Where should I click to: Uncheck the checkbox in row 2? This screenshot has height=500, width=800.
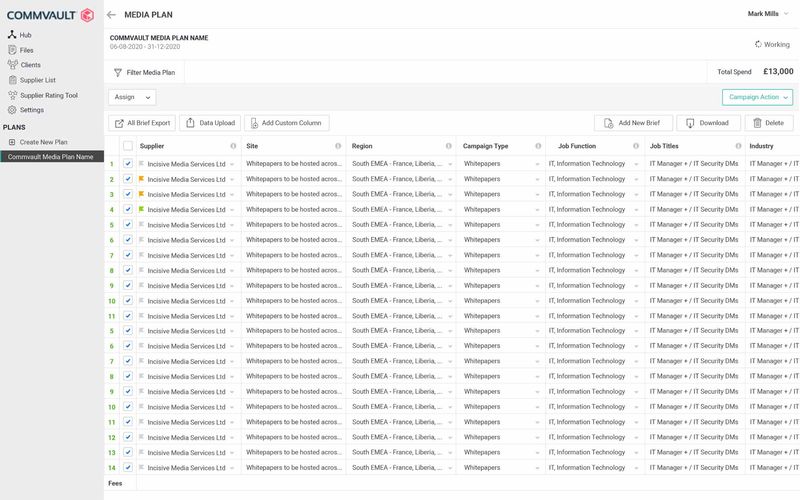click(128, 179)
